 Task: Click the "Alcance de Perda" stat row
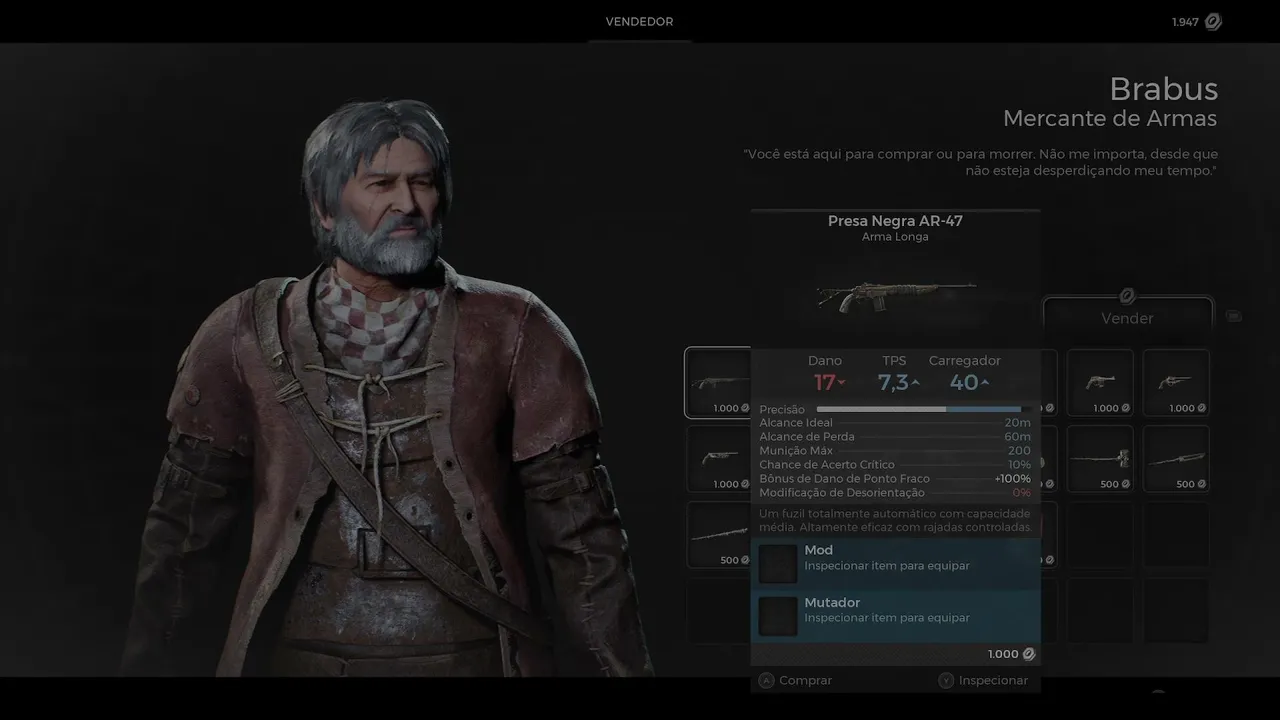(x=895, y=437)
